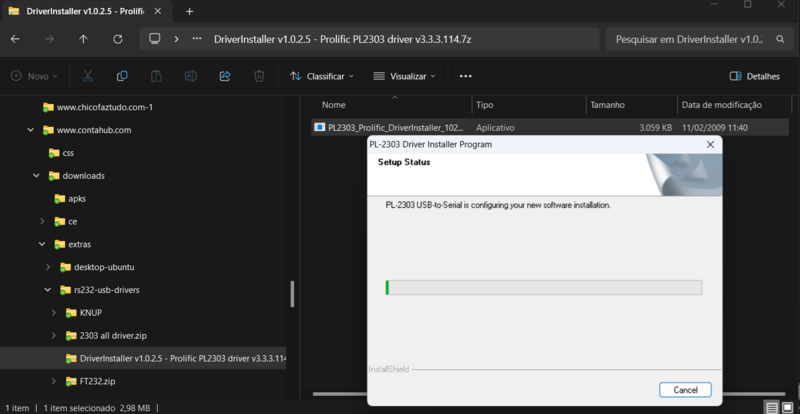Expand the FT232.zip node
The height and width of the screenshot is (414, 800).
54,381
